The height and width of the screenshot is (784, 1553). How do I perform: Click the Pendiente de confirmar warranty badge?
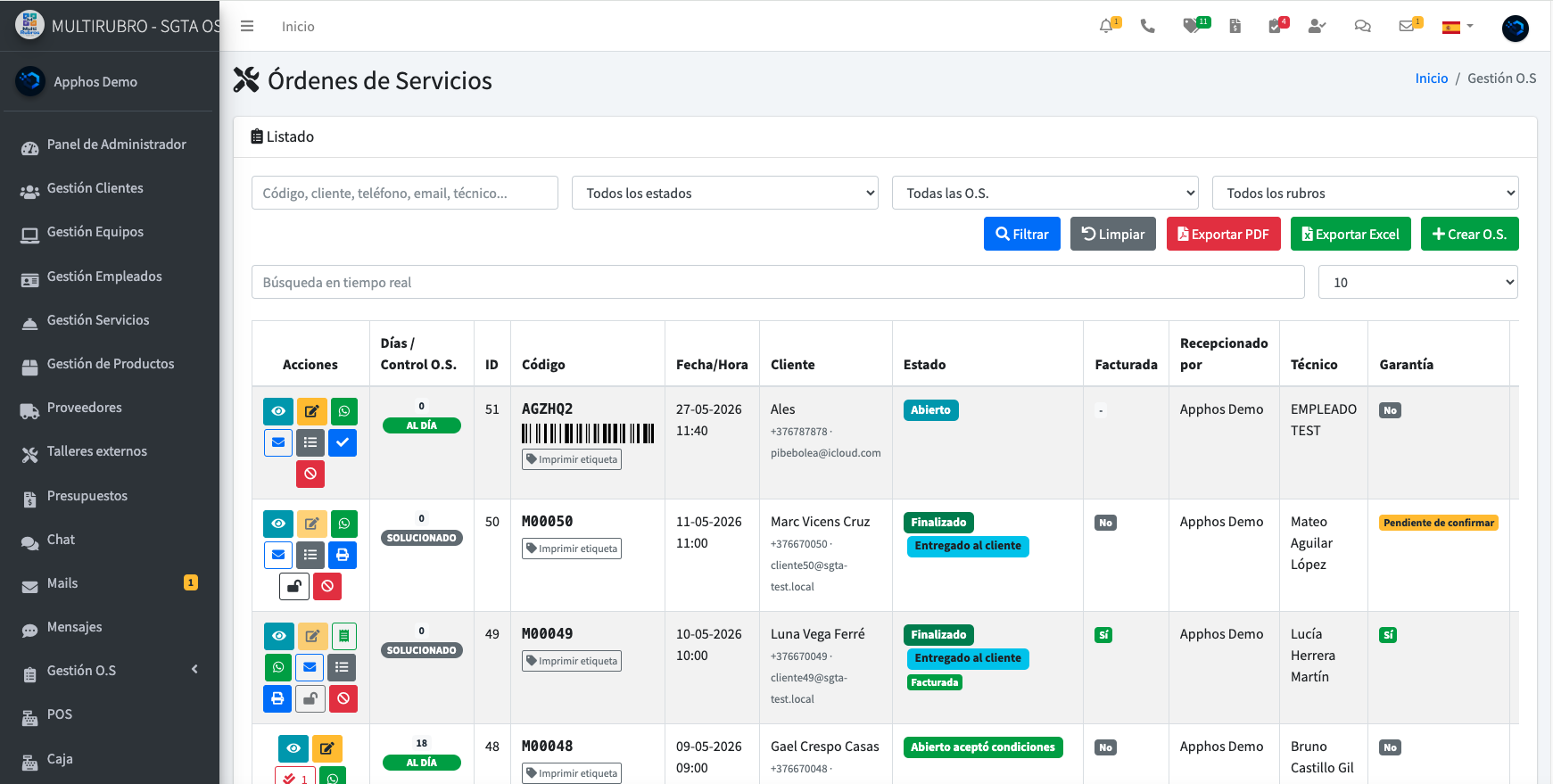pos(1439,523)
